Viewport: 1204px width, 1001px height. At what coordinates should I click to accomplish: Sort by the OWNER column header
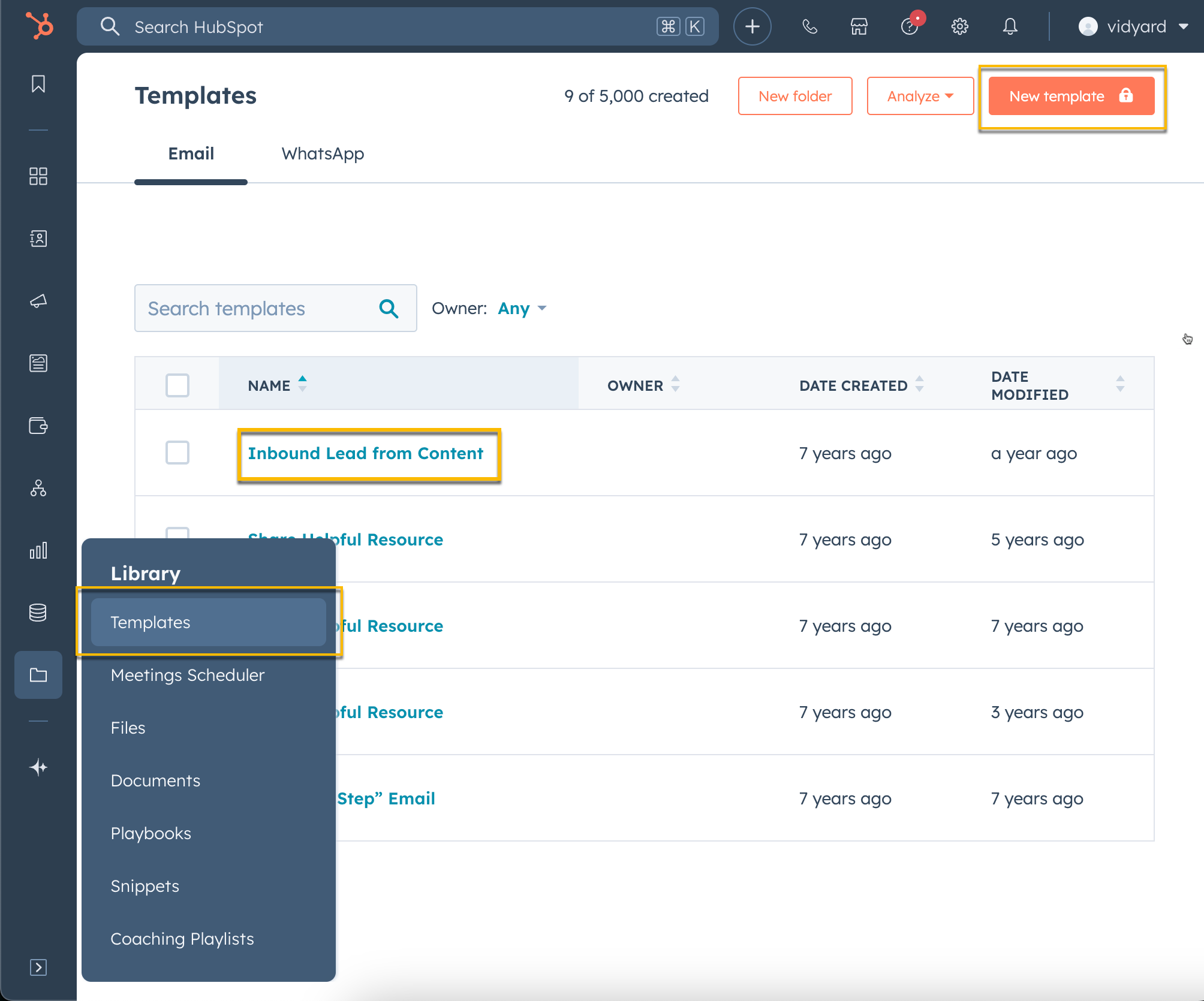[x=643, y=385]
